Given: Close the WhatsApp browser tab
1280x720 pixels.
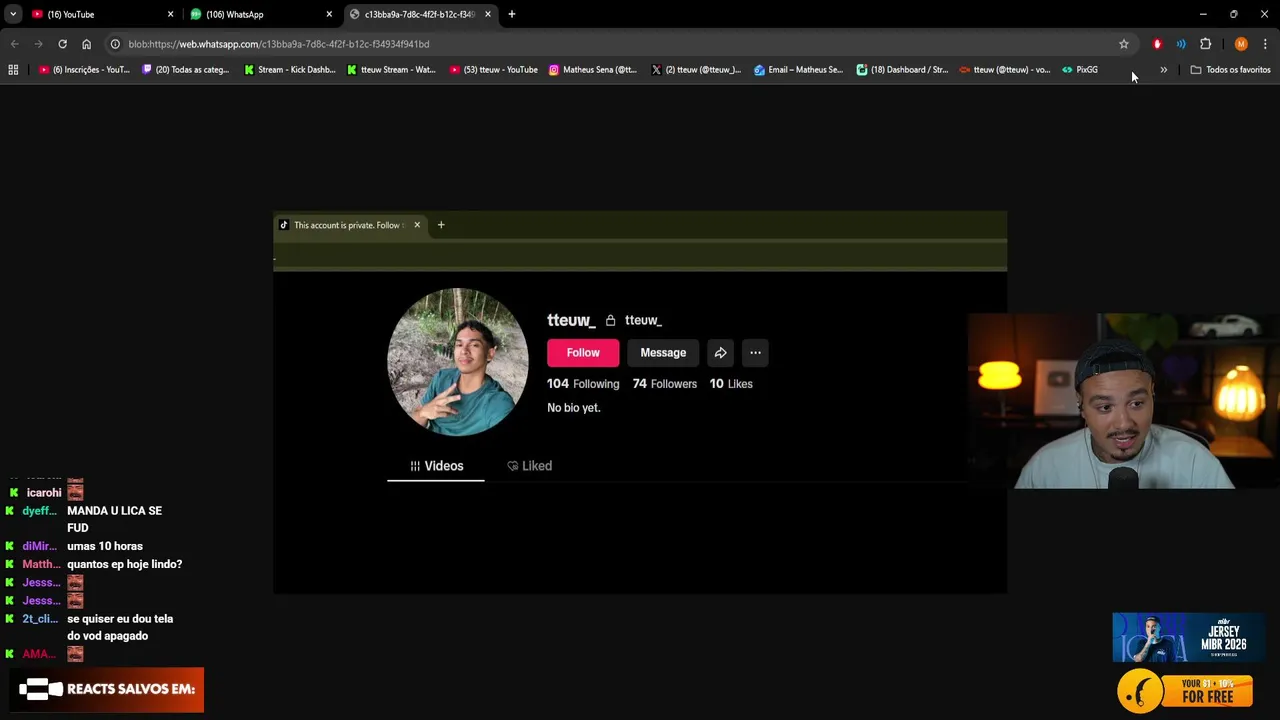Looking at the screenshot, I should click(329, 14).
